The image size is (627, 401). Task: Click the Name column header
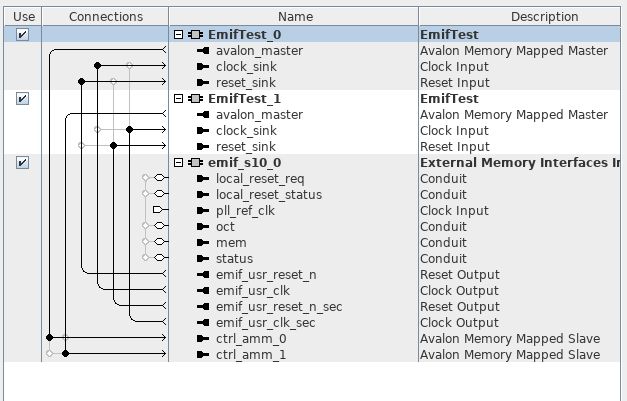tap(295, 16)
